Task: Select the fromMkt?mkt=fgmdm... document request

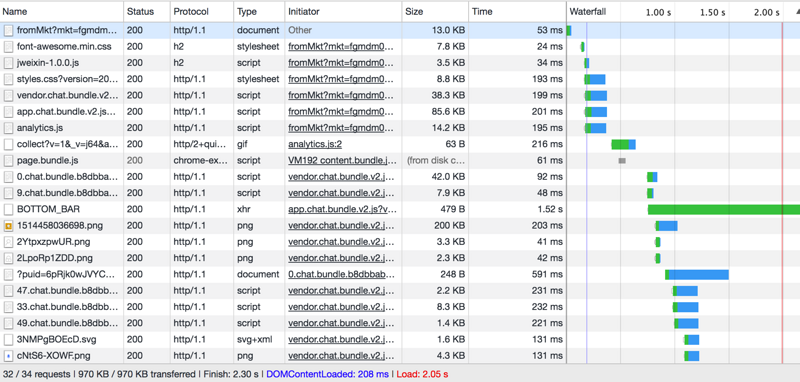Action: [400, 30]
